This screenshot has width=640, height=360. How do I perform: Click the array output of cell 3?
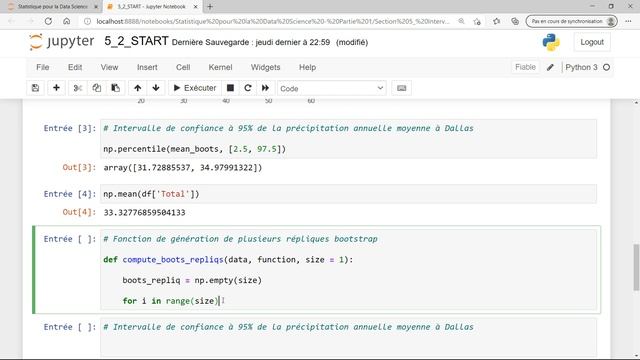coord(182,167)
